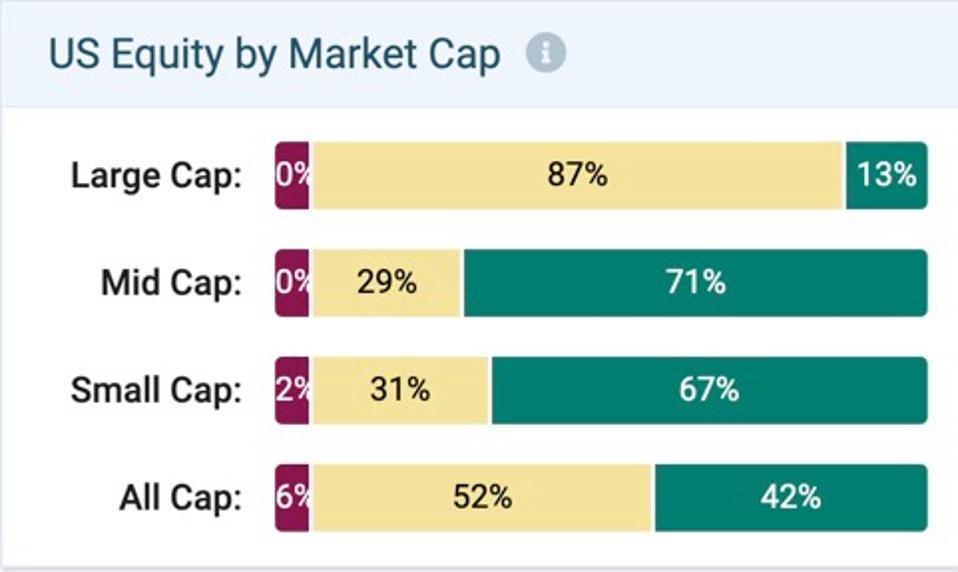Click the maroon 6% segment in All Cap
The height and width of the screenshot is (572, 958).
coord(292,497)
